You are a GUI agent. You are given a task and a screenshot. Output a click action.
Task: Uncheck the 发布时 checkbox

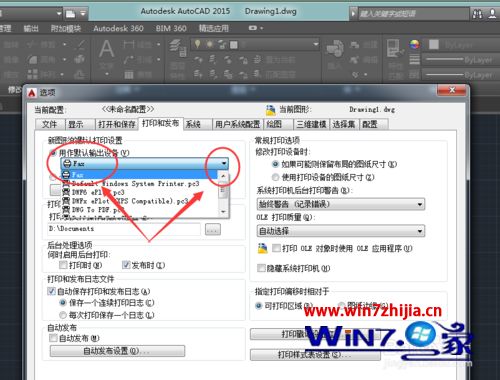point(126,265)
